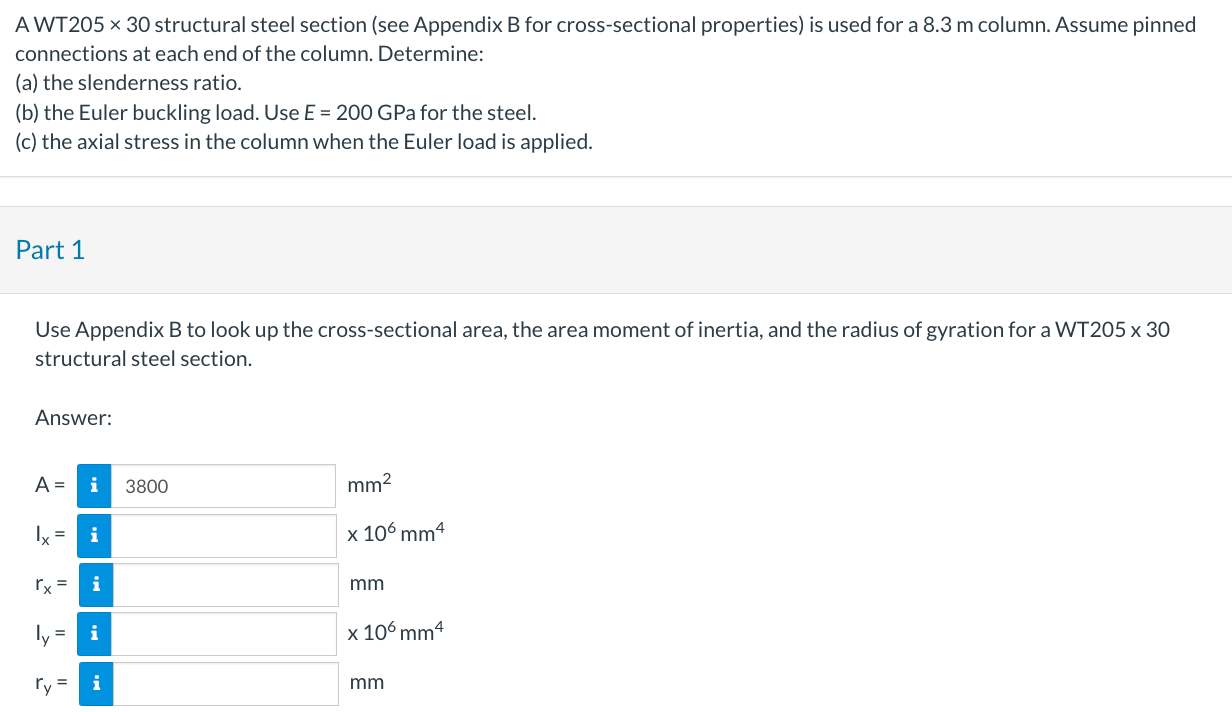Click the x 10⁶ mm⁴ unit beside Ix
Screen dimensions: 1232x712
coord(395,534)
